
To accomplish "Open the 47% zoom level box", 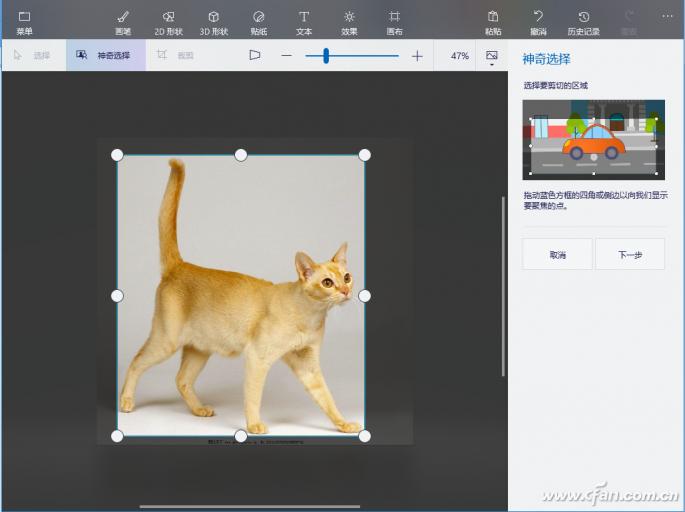I will click(459, 56).
